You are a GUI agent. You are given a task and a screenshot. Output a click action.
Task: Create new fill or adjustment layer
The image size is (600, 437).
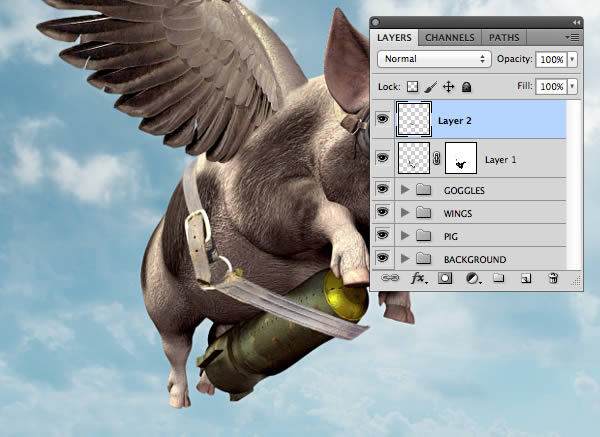pos(473,278)
